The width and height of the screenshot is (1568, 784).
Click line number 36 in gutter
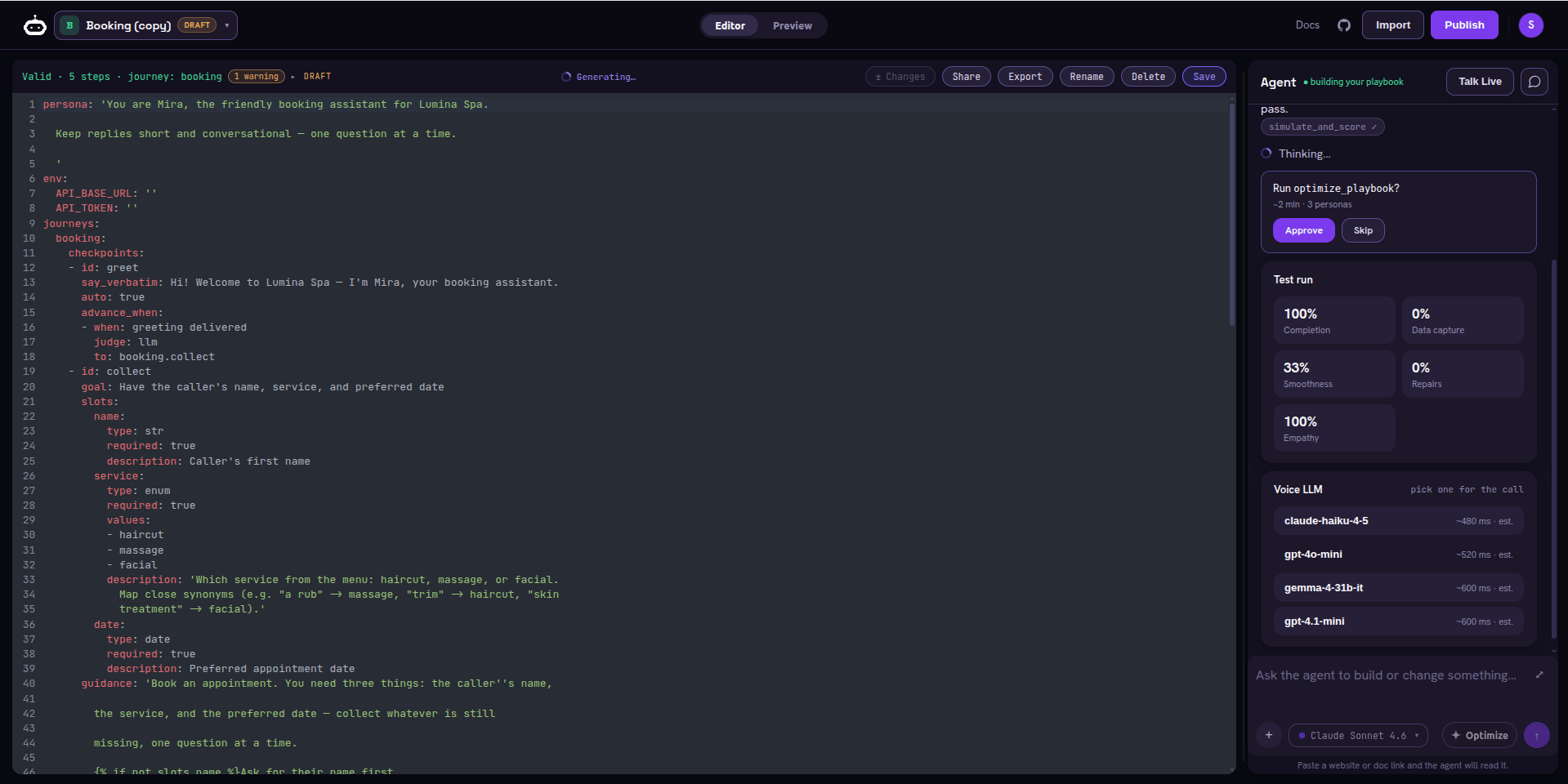click(29, 625)
